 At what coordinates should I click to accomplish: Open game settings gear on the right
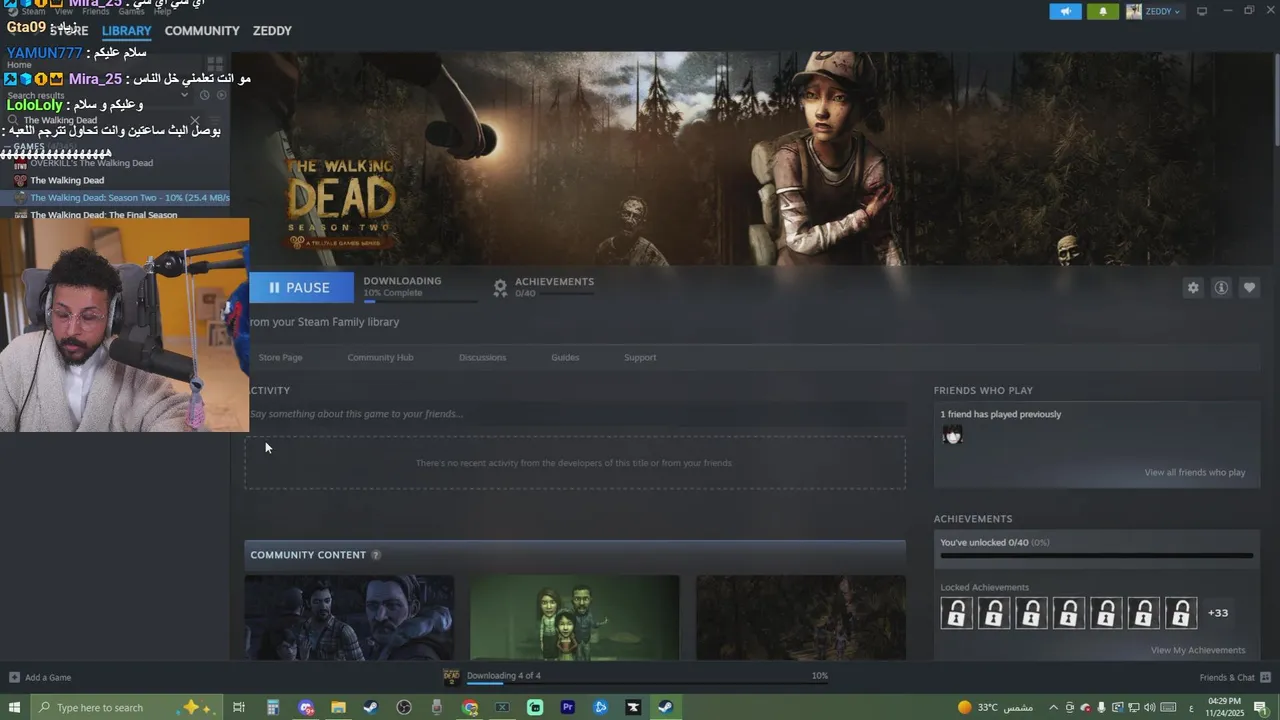(1193, 287)
